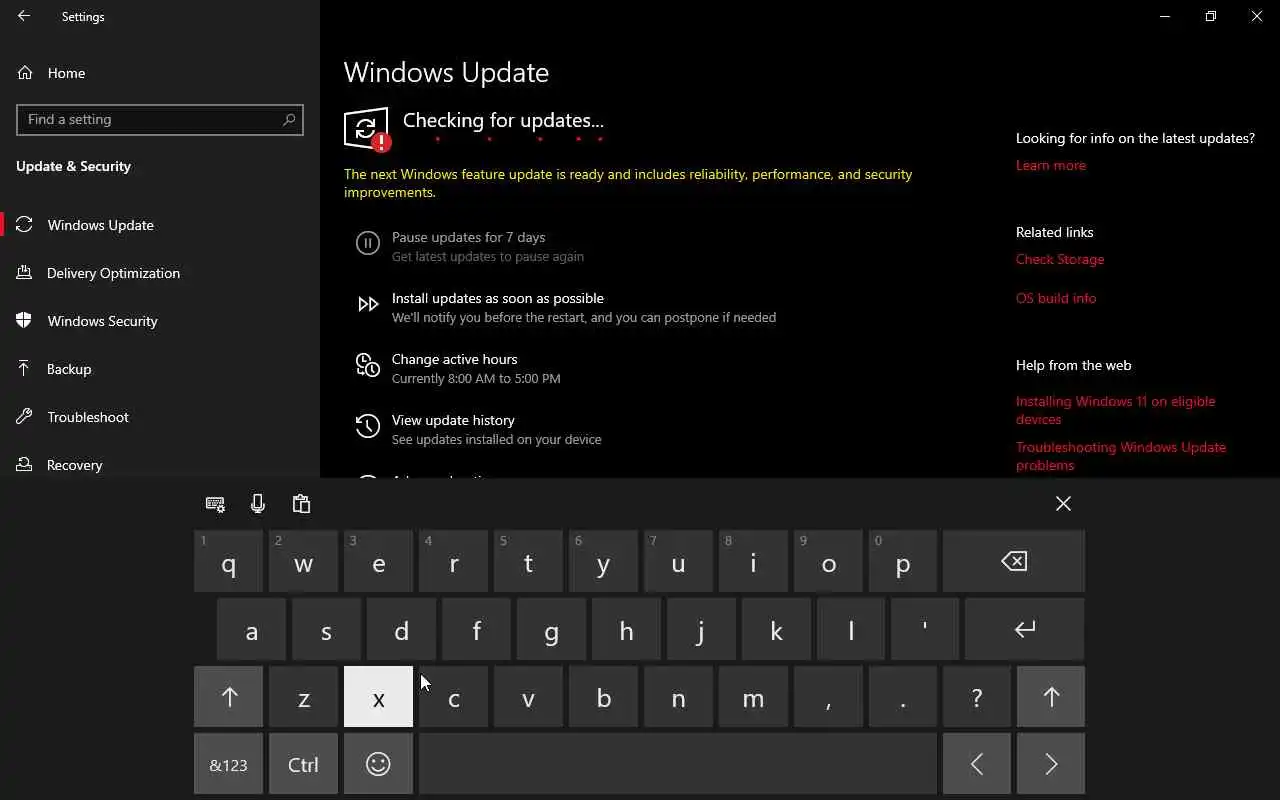The height and width of the screenshot is (800, 1280).
Task: Select Windows Update in the sidebar
Action: 160,225
